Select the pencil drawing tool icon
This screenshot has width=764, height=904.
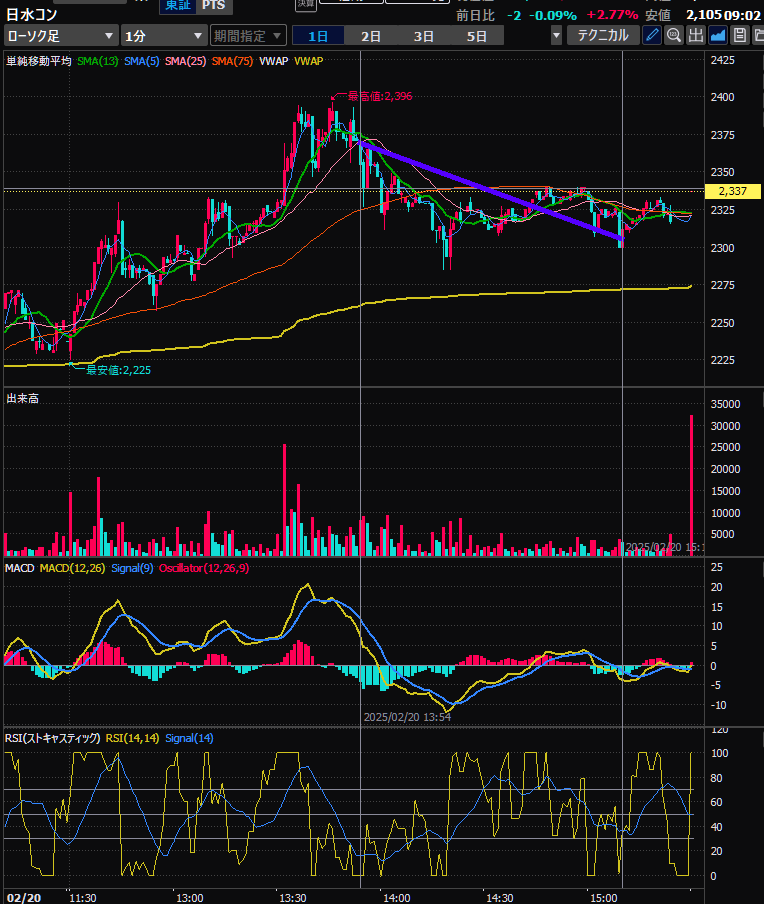click(652, 35)
